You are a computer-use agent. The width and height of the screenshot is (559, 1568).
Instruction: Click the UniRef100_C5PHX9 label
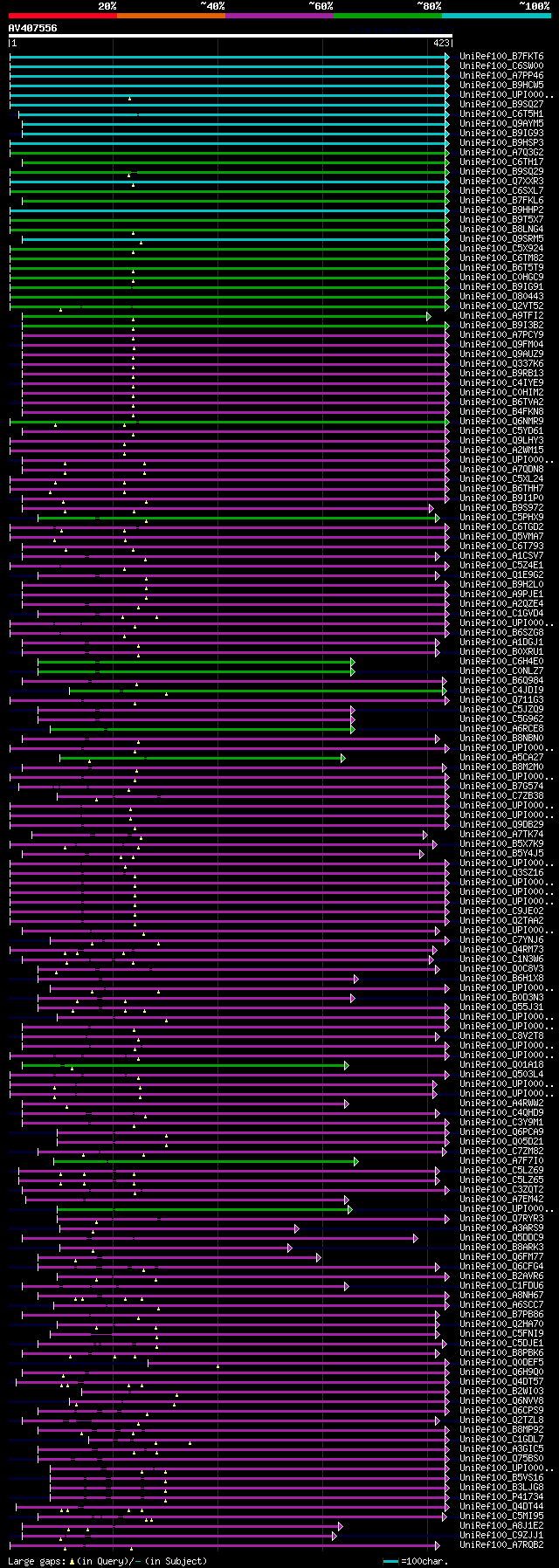tap(501, 517)
